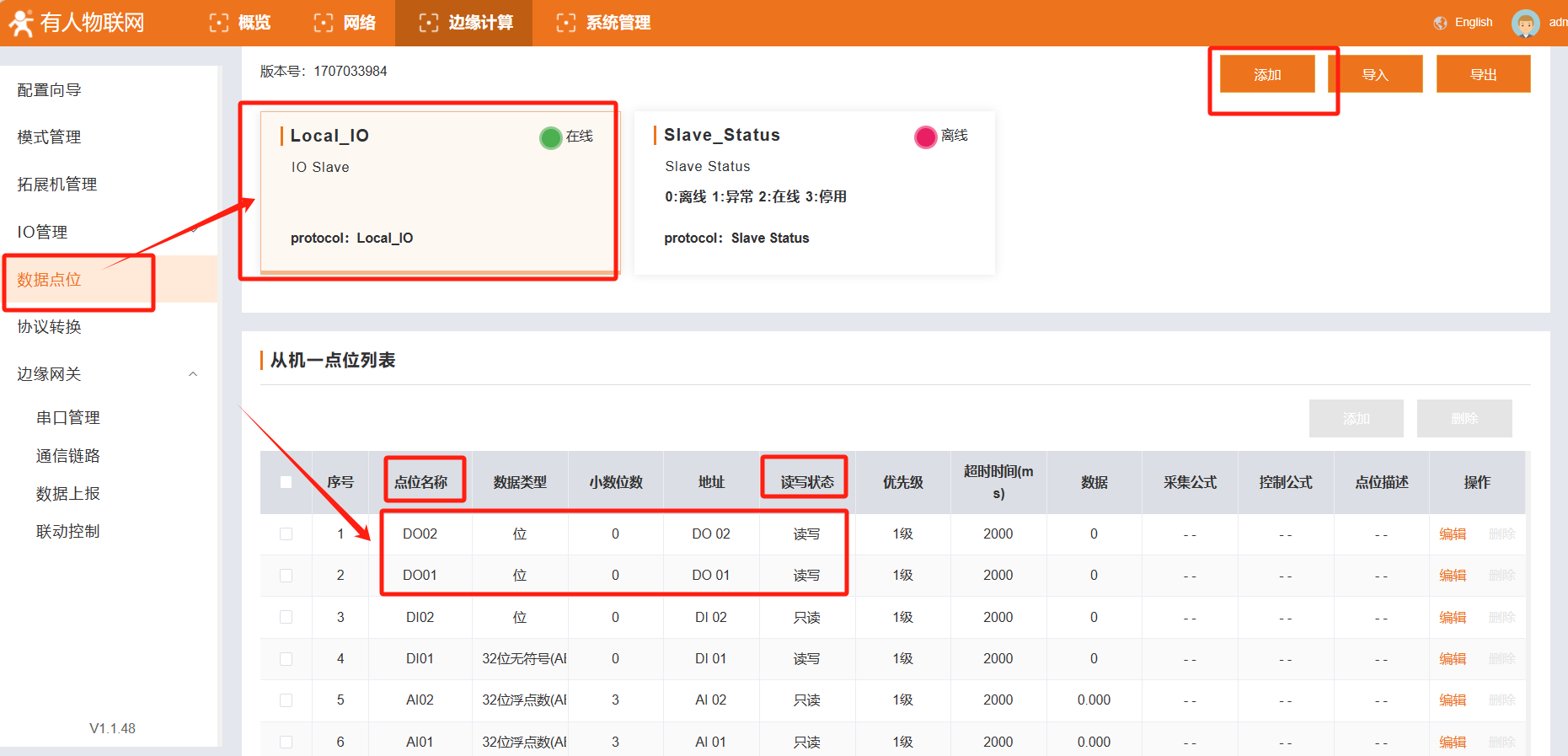1568x756 pixels.
Task: Open 串口管理 in the sidebar
Action: (68, 418)
